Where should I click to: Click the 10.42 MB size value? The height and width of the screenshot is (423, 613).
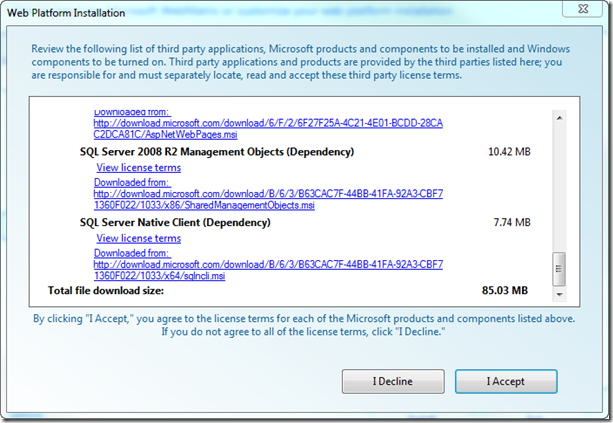pyautogui.click(x=509, y=152)
